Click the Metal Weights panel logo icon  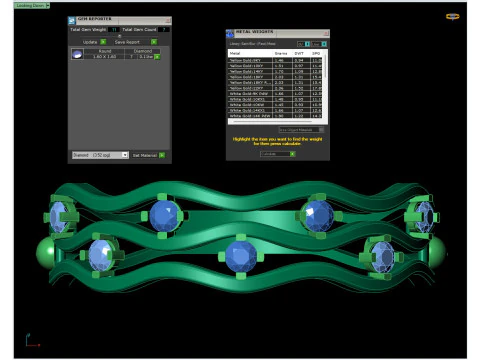tap(230, 34)
